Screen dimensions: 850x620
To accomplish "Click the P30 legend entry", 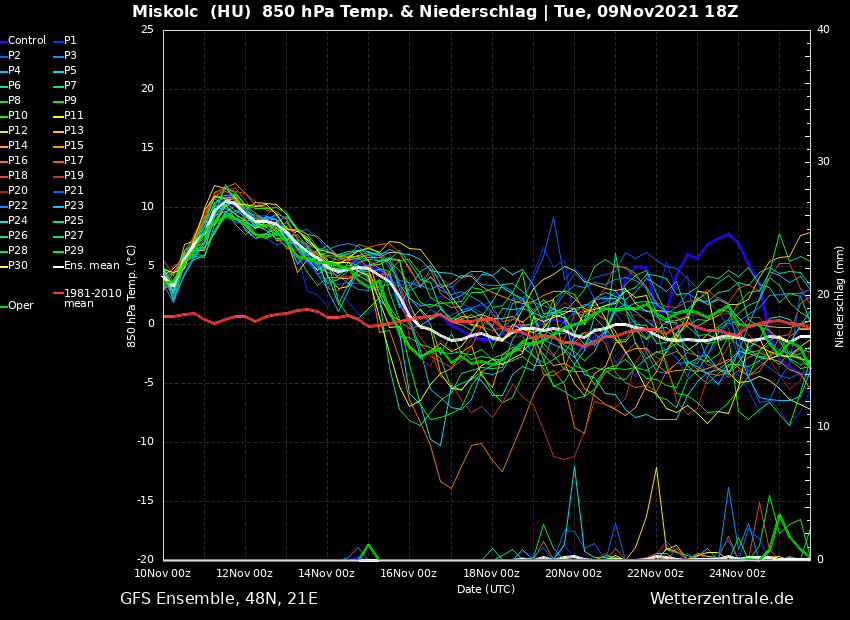I will pos(18,266).
